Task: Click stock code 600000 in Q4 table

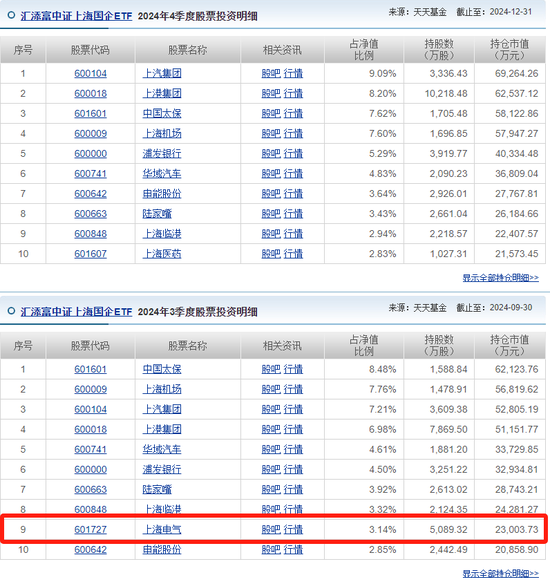Action: point(90,154)
